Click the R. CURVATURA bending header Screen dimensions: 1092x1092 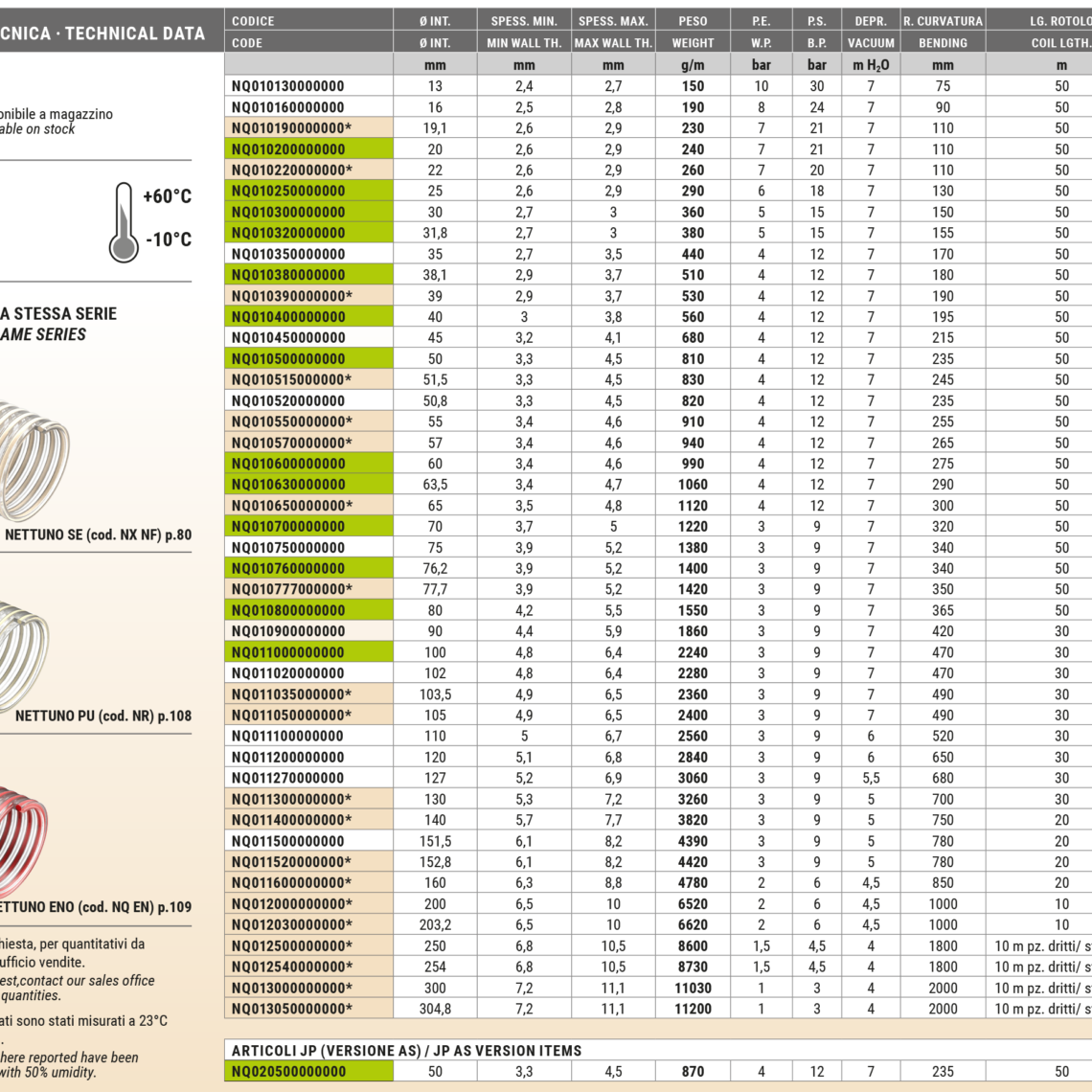[943, 20]
